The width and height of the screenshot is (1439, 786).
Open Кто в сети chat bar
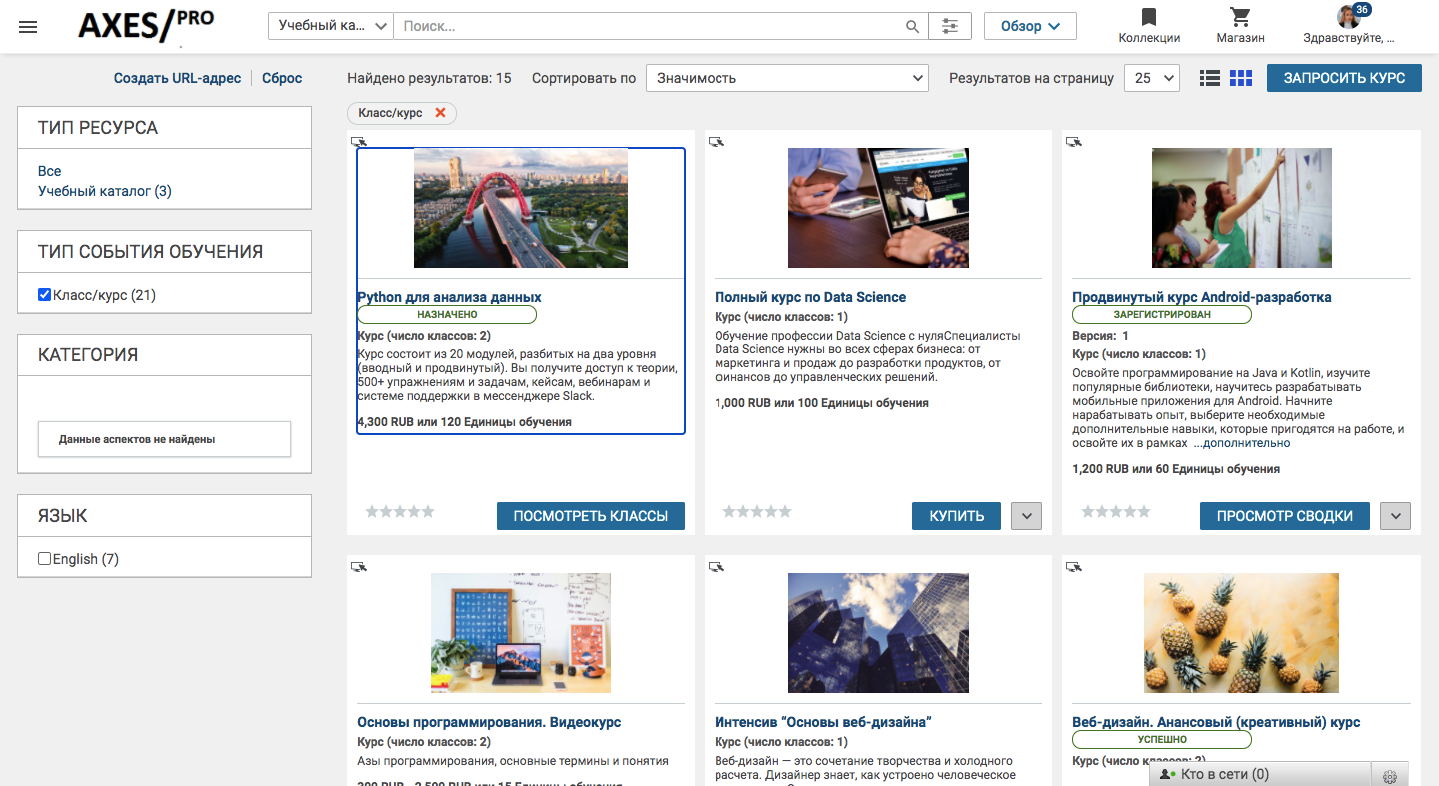(x=1260, y=774)
